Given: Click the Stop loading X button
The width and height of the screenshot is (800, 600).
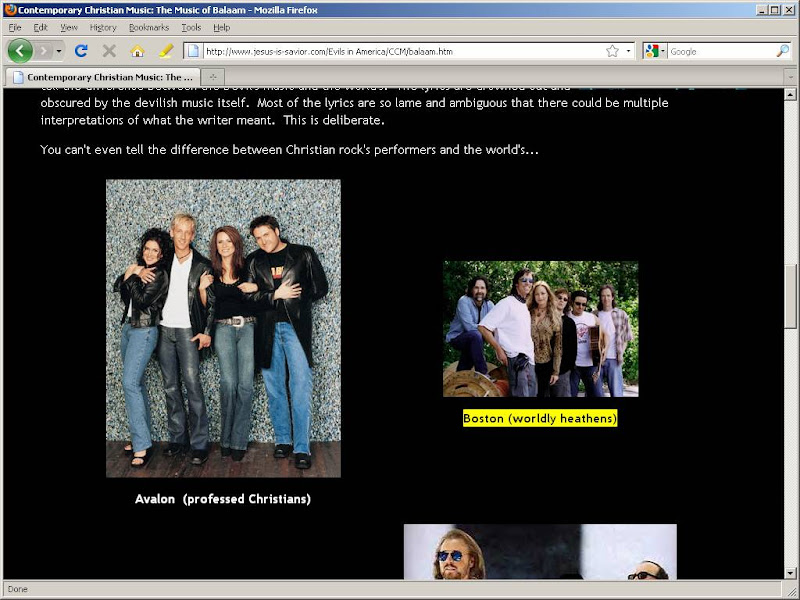Looking at the screenshot, I should (109, 51).
